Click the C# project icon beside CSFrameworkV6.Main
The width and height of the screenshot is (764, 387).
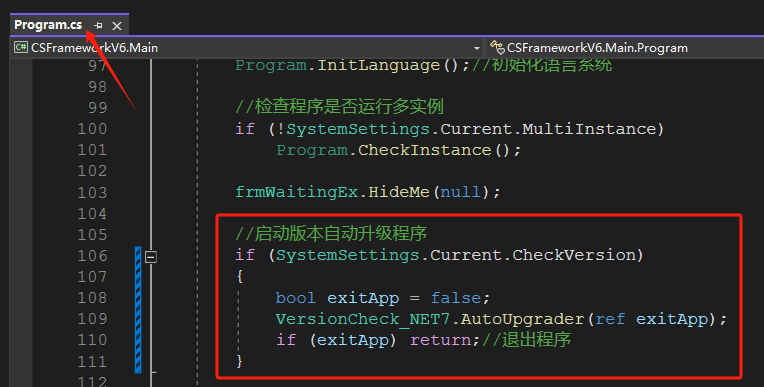(x=20, y=47)
